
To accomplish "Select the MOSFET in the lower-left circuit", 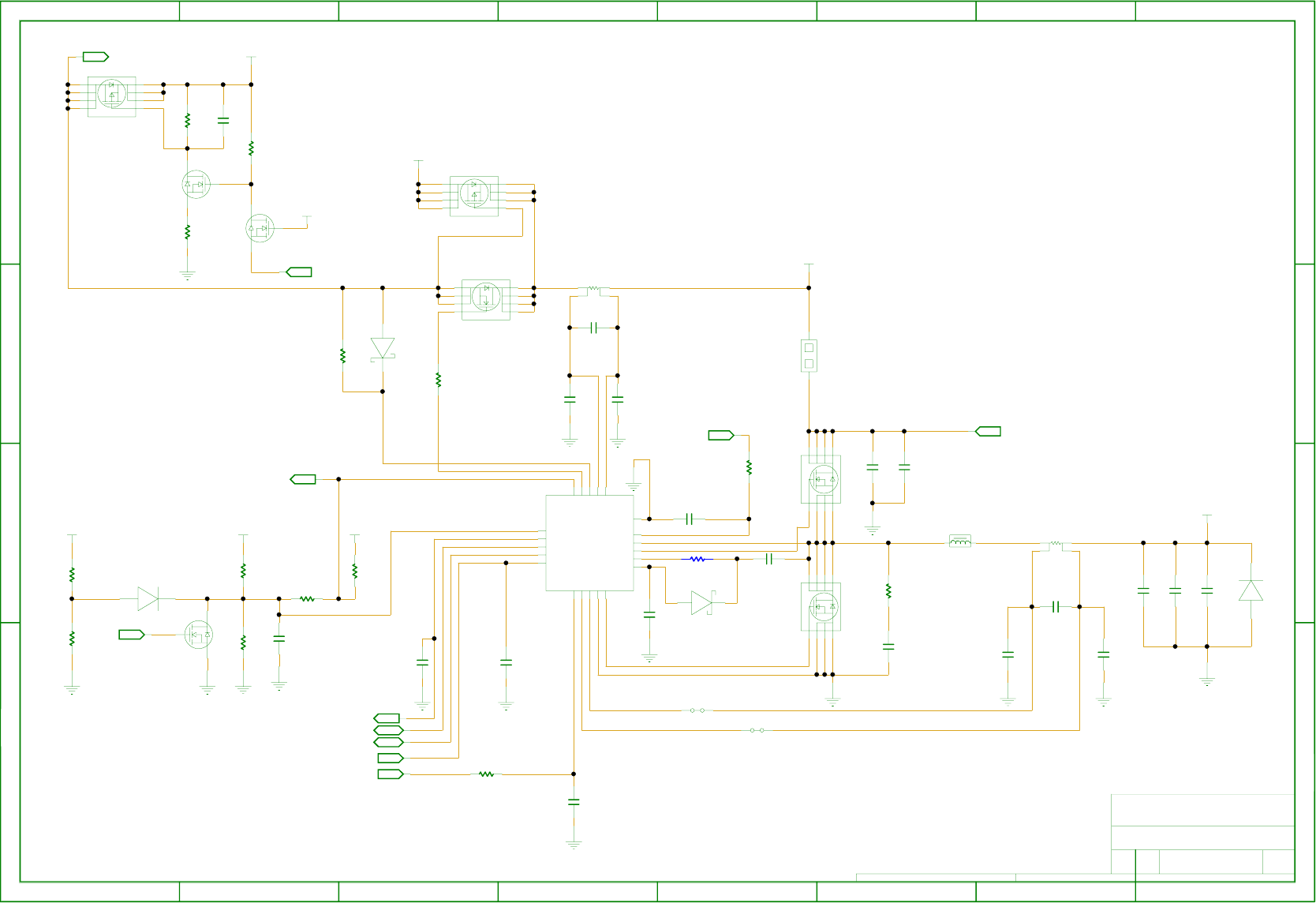I will [198, 635].
